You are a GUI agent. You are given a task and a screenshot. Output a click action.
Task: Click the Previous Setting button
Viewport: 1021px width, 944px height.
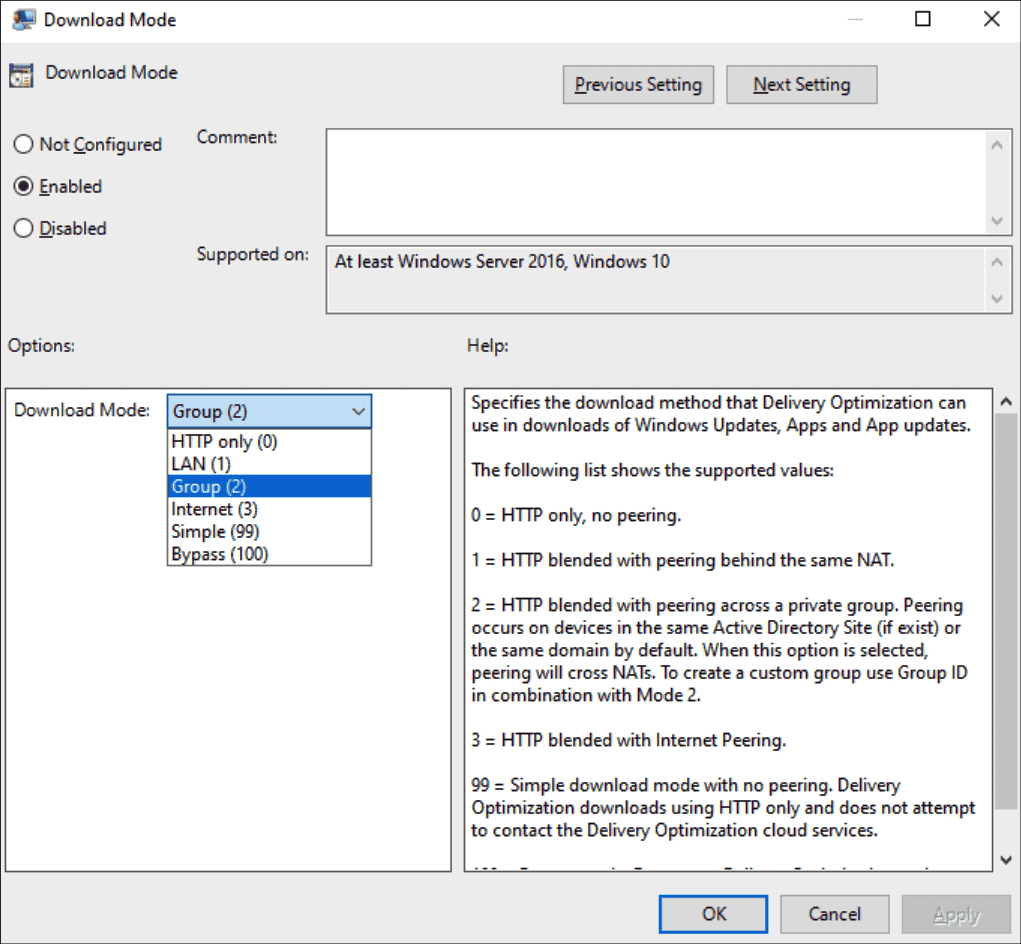click(638, 84)
